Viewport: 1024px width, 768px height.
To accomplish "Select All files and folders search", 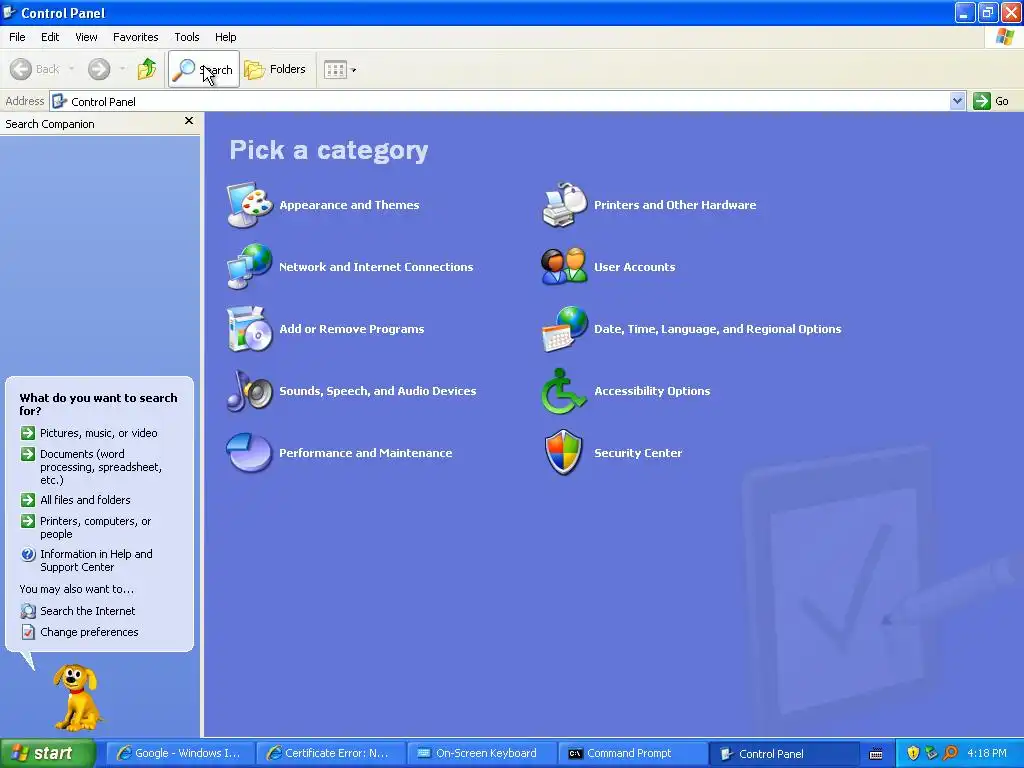I will [86, 500].
